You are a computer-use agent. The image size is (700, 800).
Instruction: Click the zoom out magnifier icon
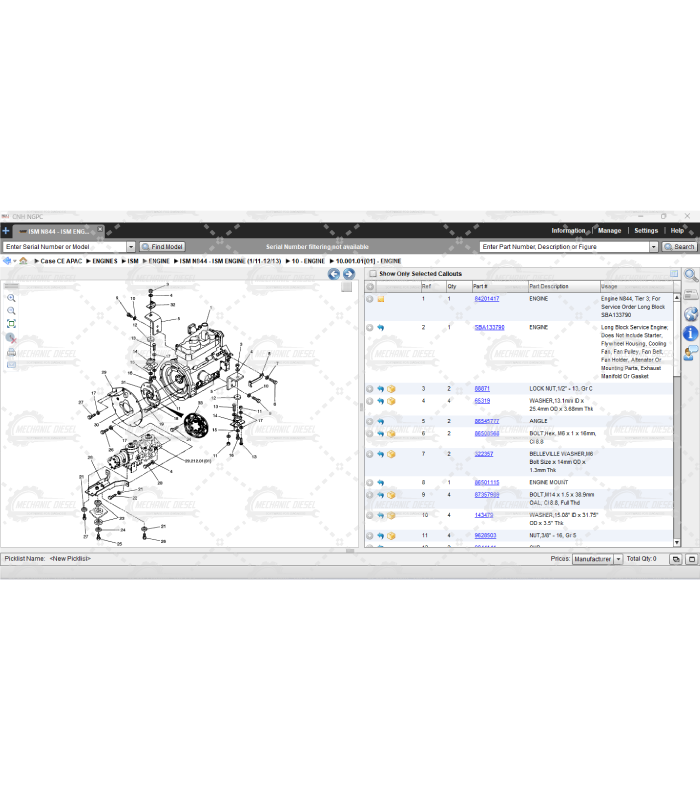tap(11, 311)
